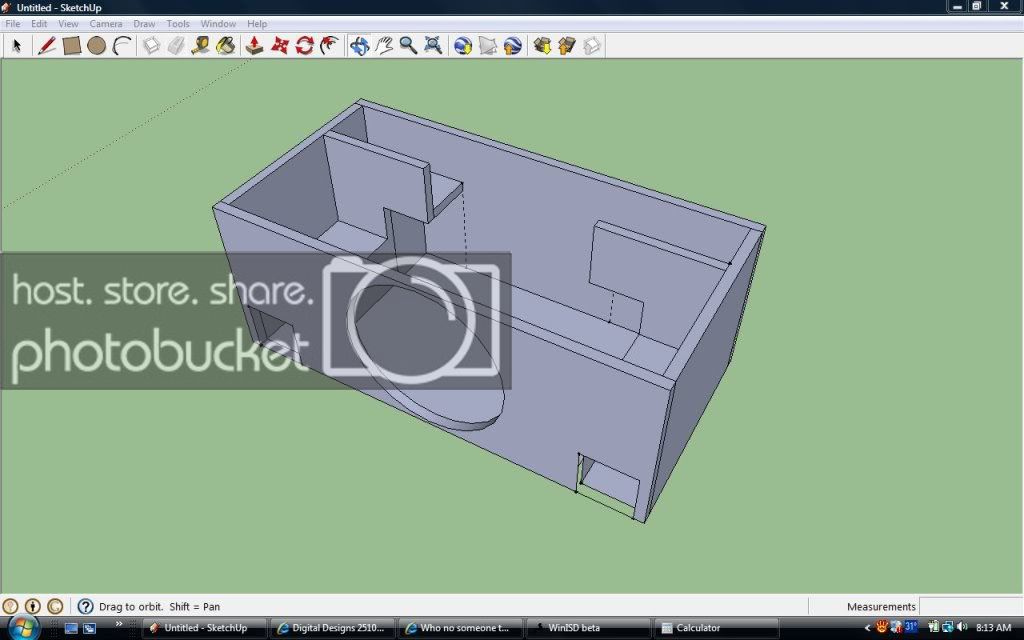Screen dimensions: 1024x640
Task: Open the View menu
Action: coord(68,24)
